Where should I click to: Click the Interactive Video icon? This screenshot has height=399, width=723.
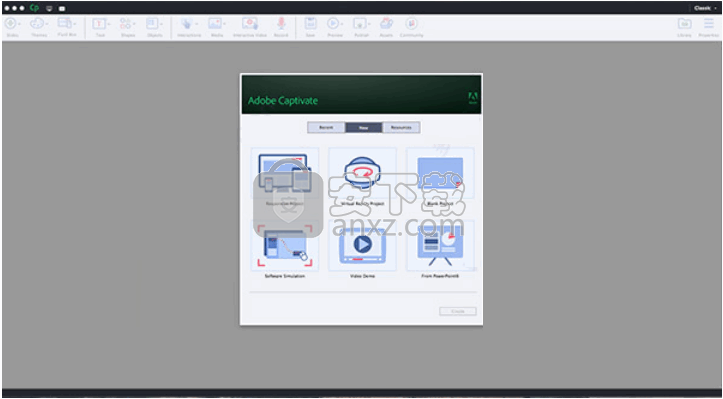coord(250,24)
